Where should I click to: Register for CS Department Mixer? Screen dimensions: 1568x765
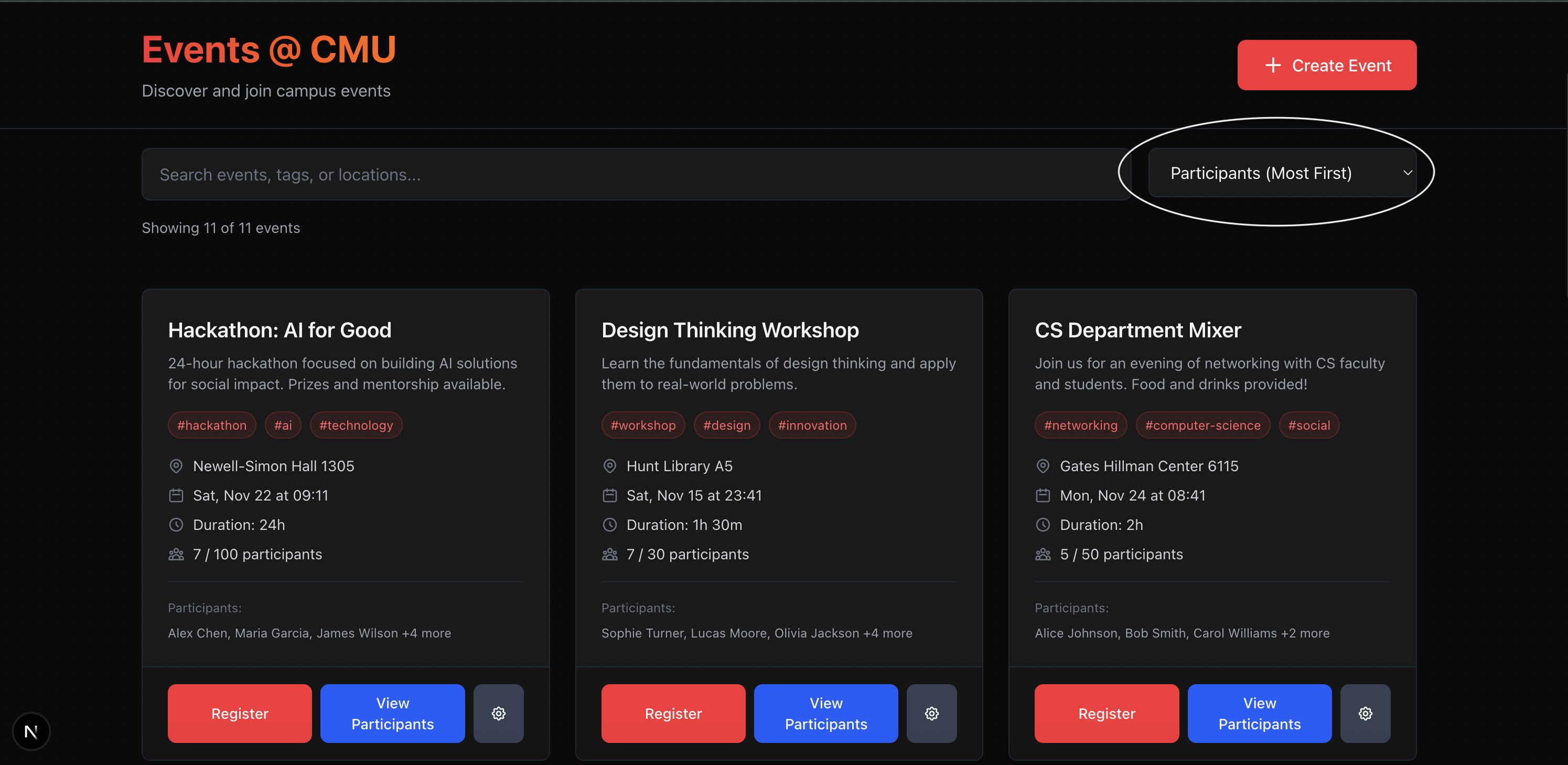1106,713
